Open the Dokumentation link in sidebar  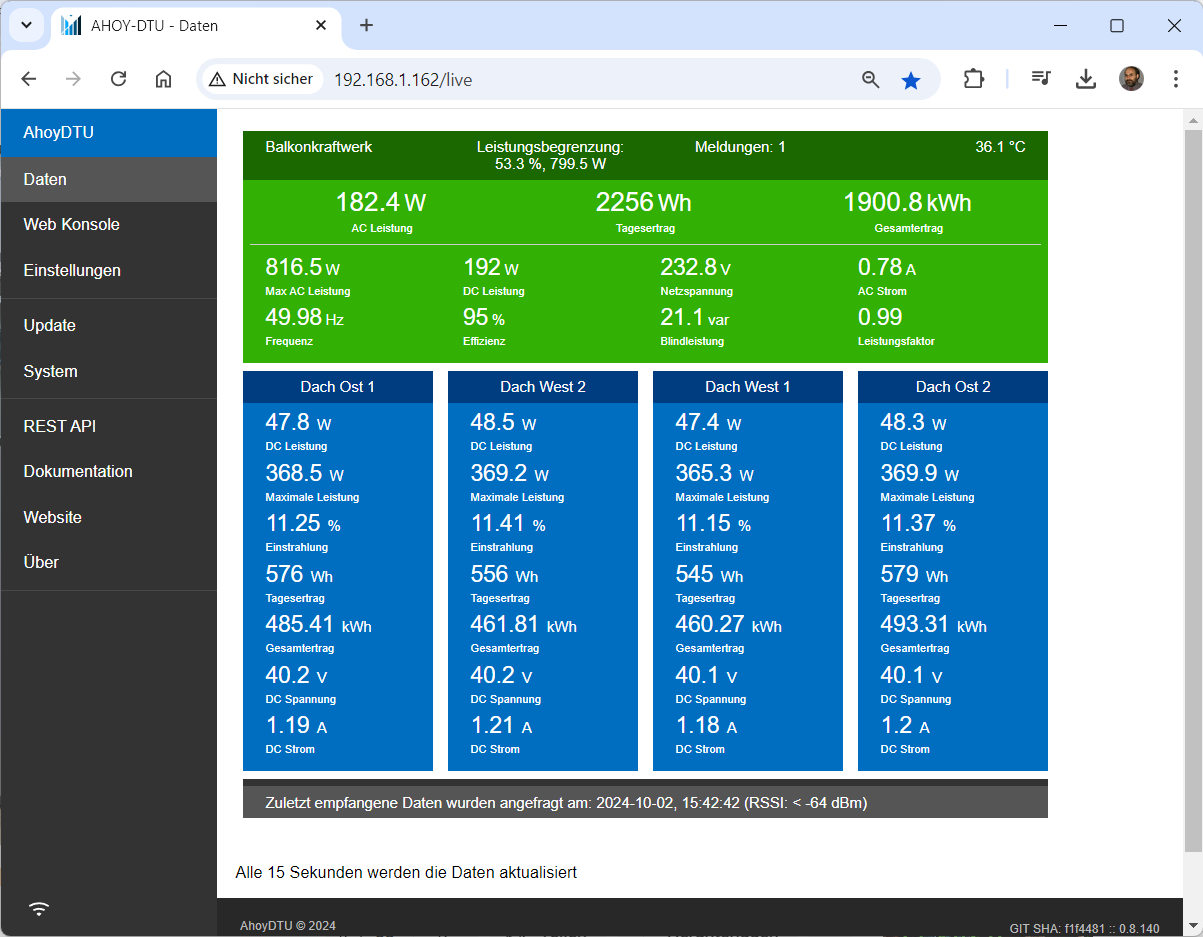[x=78, y=471]
